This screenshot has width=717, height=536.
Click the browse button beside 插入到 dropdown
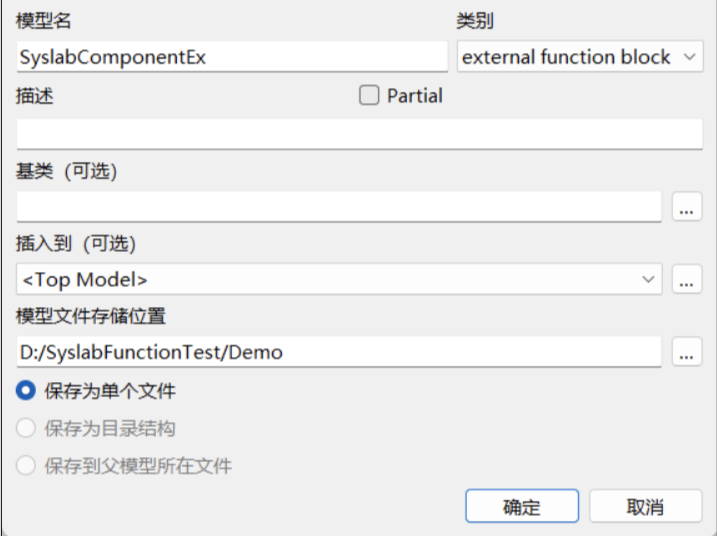[x=686, y=280]
